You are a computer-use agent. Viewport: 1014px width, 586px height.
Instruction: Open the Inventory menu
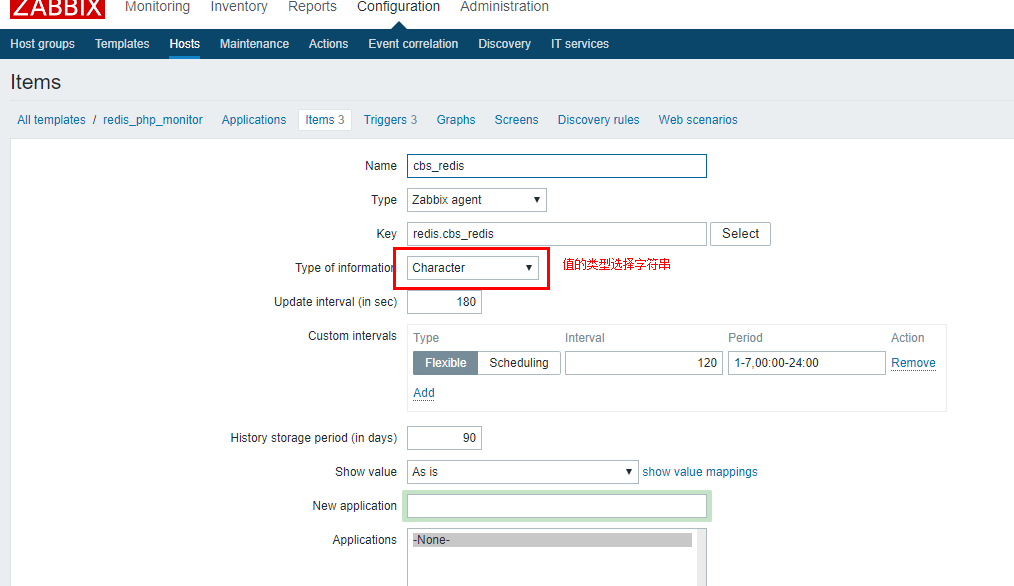click(239, 6)
